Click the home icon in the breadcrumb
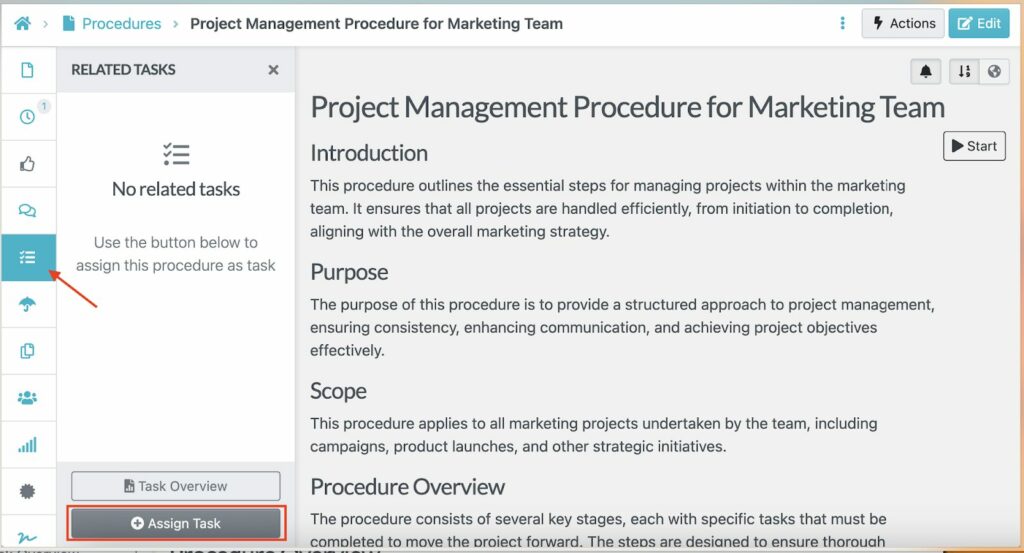The height and width of the screenshot is (553, 1024). 22,23
